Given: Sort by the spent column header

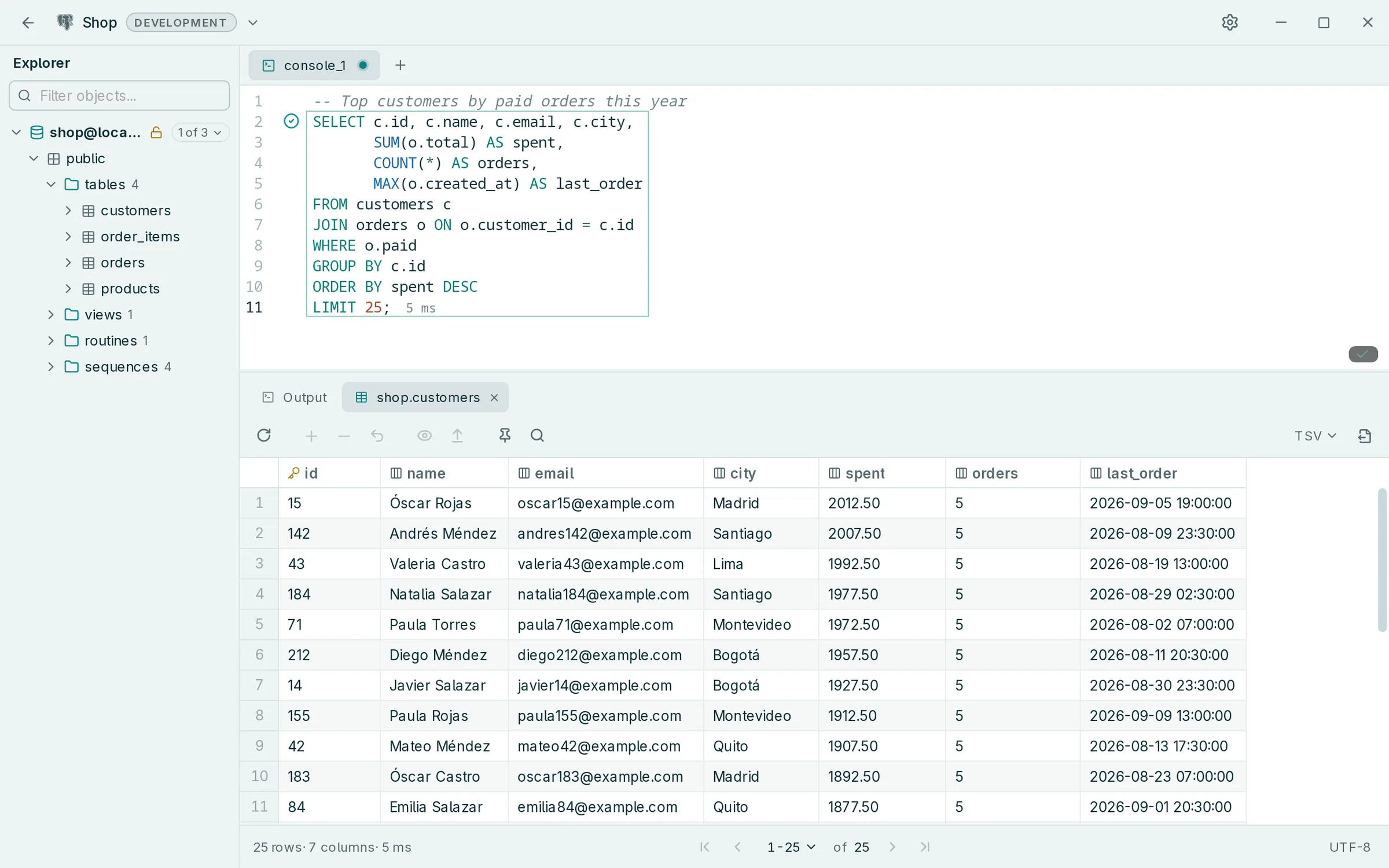Looking at the screenshot, I should (882, 473).
